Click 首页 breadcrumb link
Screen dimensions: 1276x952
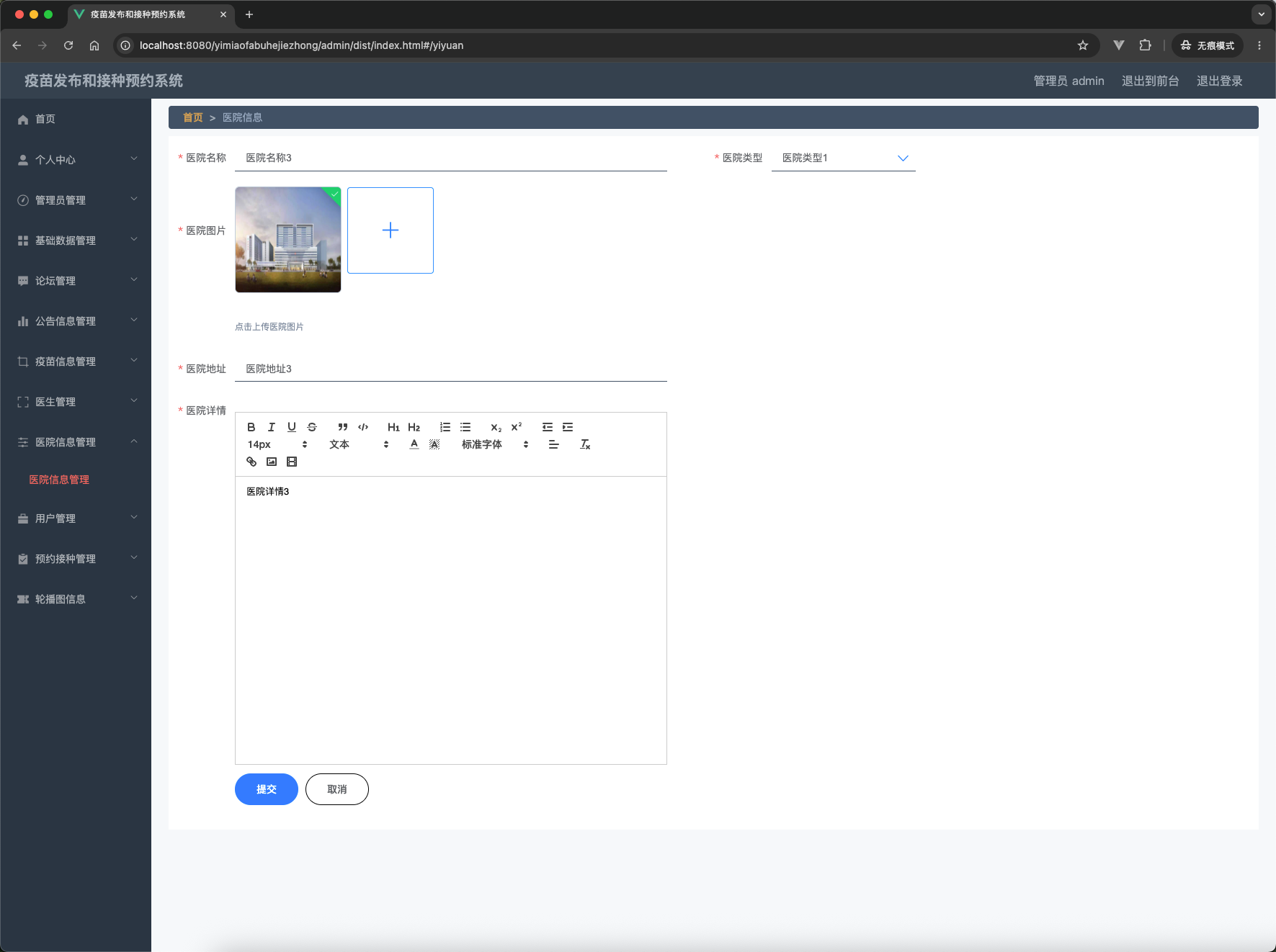[x=192, y=117]
